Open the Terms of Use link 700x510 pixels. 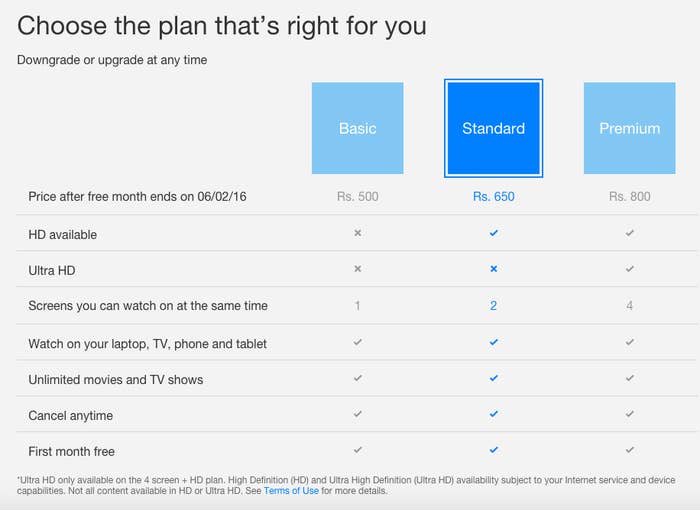(291, 490)
